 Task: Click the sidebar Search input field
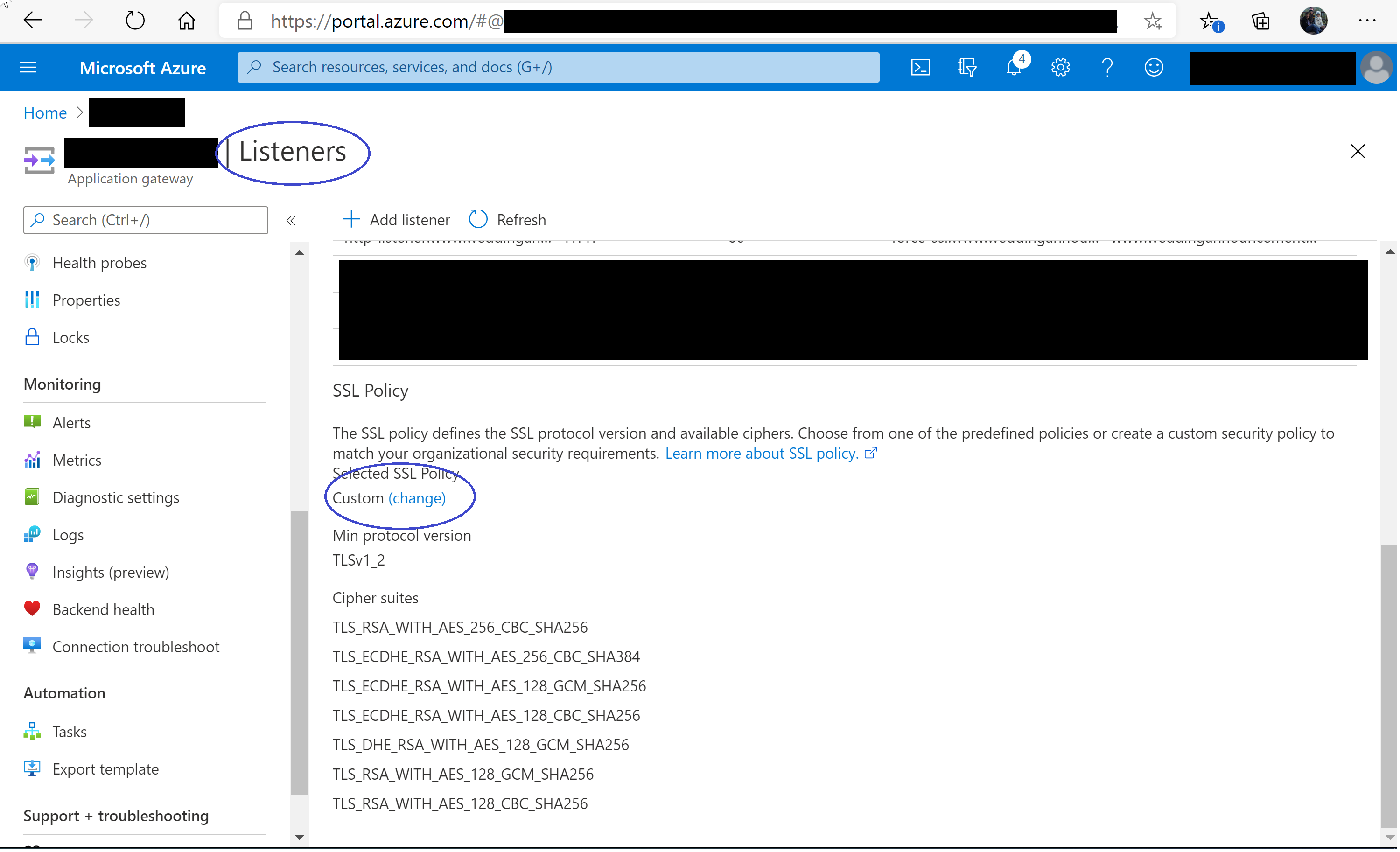click(x=146, y=220)
